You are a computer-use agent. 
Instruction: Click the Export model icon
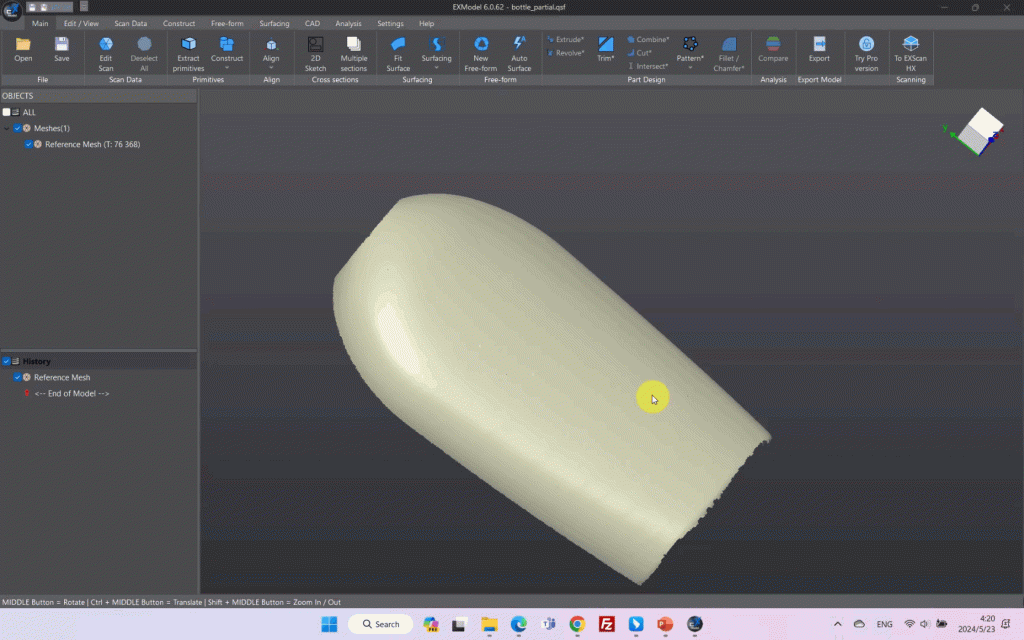point(819,44)
